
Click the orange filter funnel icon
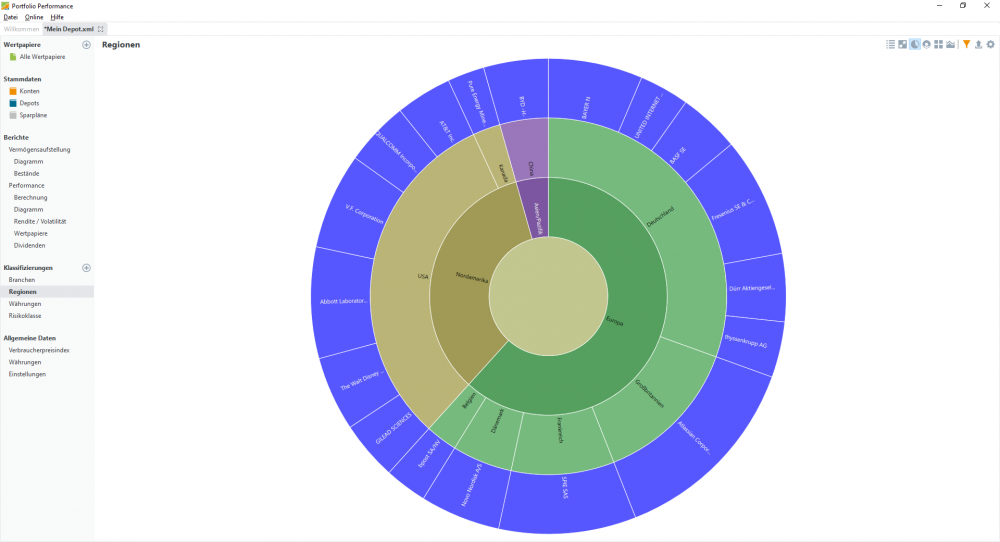tap(967, 45)
